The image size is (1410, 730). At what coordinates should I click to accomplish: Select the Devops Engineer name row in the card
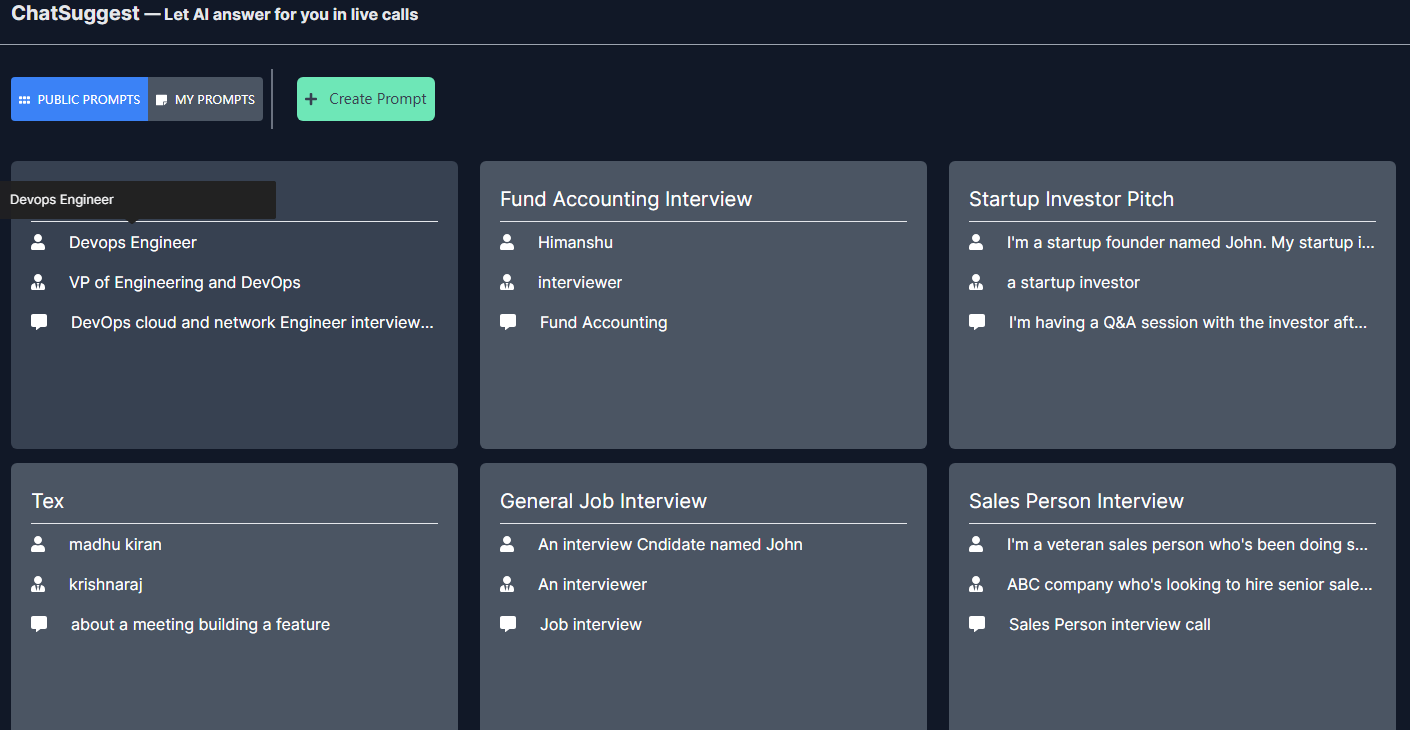click(x=133, y=242)
